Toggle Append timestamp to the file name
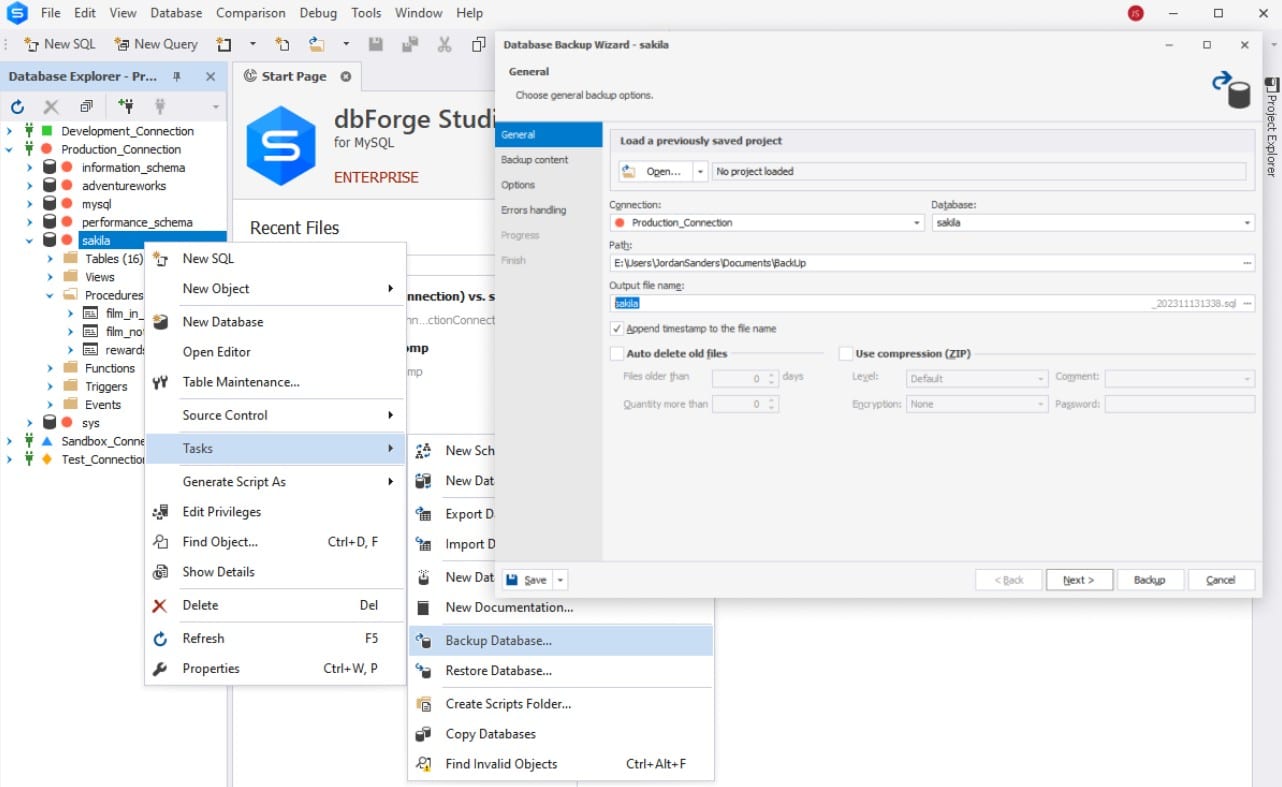The height and width of the screenshot is (787, 1282). click(616, 328)
